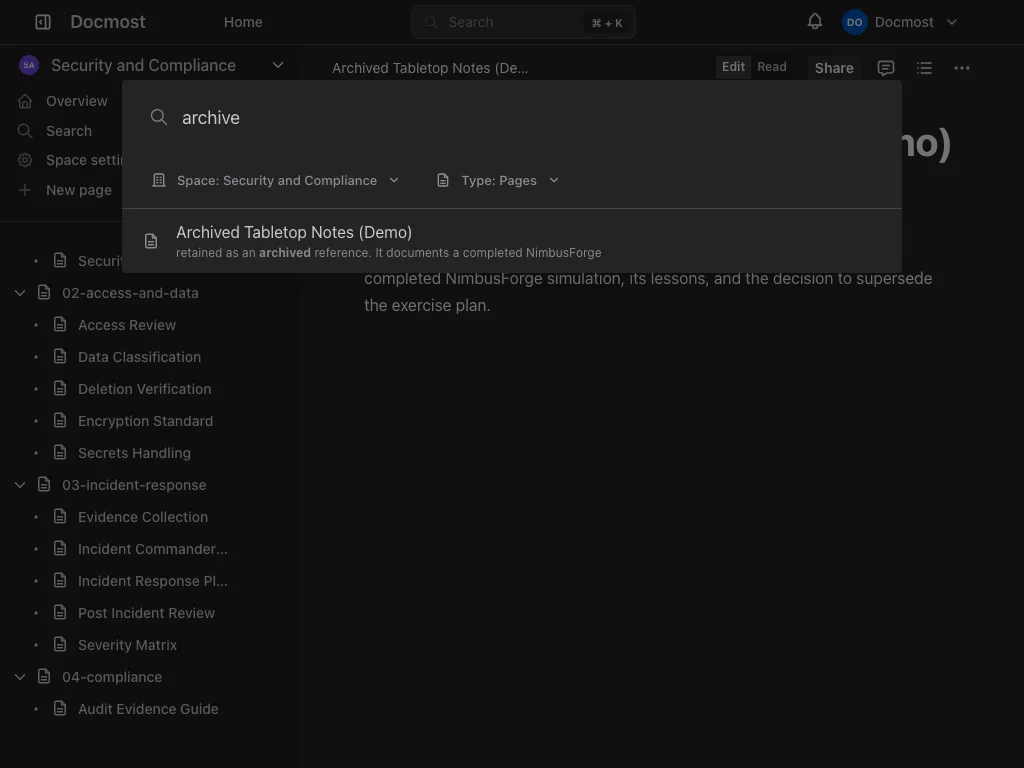
Task: Open Search in the sidebar
Action: coord(69,131)
